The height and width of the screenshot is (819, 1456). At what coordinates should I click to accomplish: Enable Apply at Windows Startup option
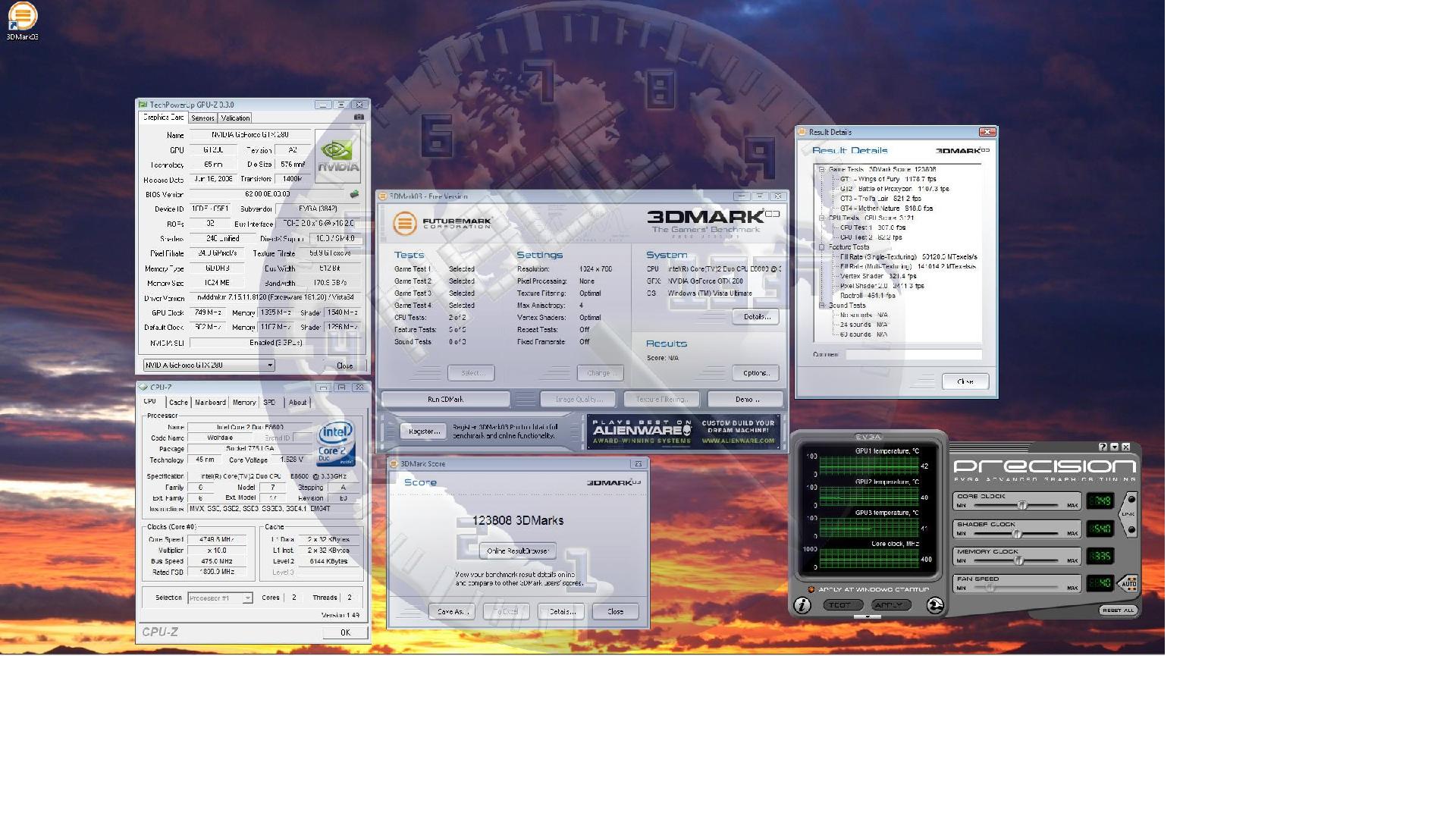click(811, 589)
